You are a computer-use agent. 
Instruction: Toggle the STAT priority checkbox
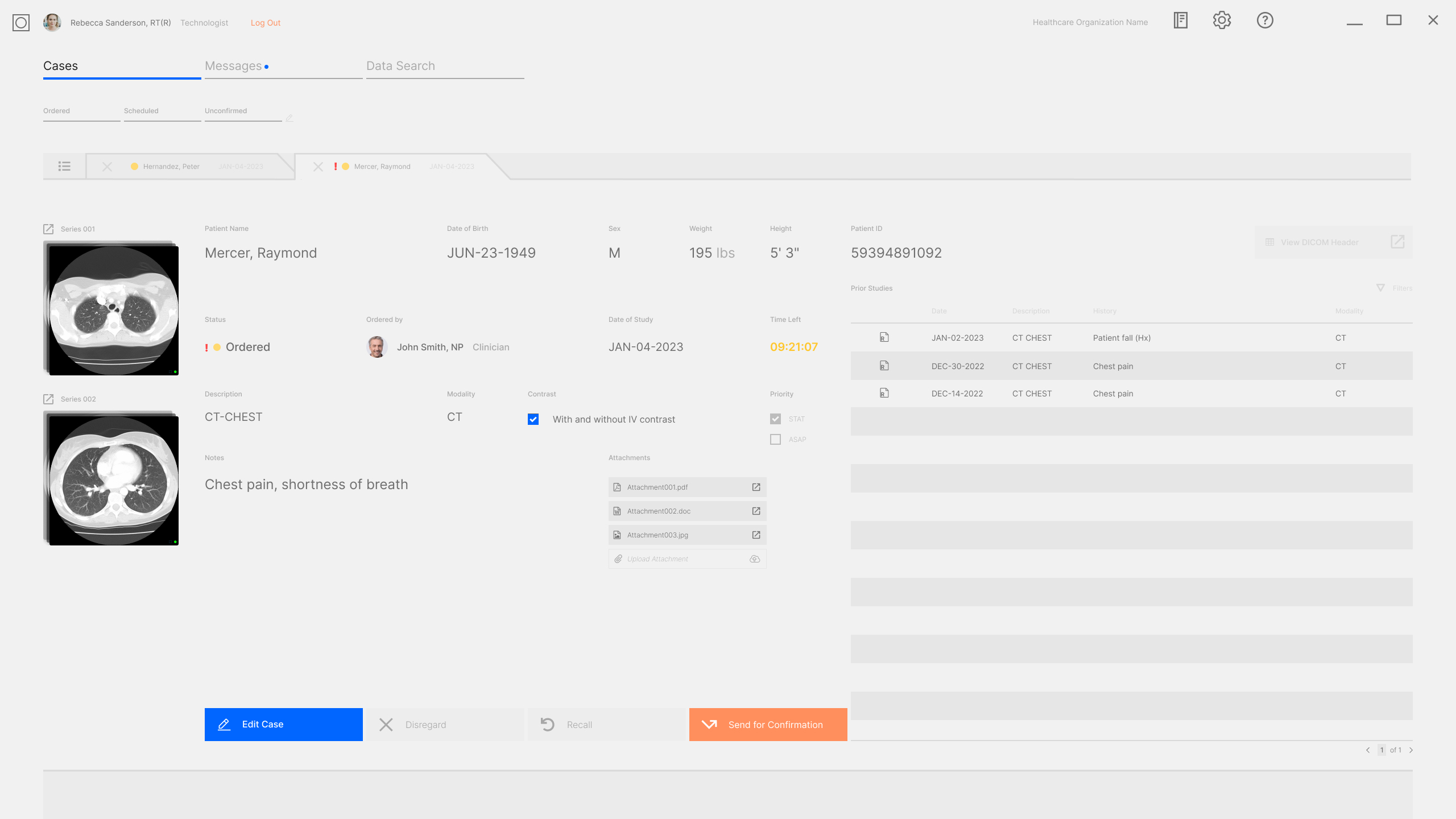click(x=776, y=419)
